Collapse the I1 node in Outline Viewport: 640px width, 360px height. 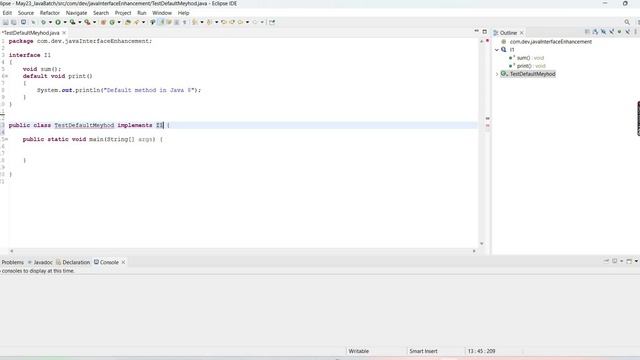[497, 50]
